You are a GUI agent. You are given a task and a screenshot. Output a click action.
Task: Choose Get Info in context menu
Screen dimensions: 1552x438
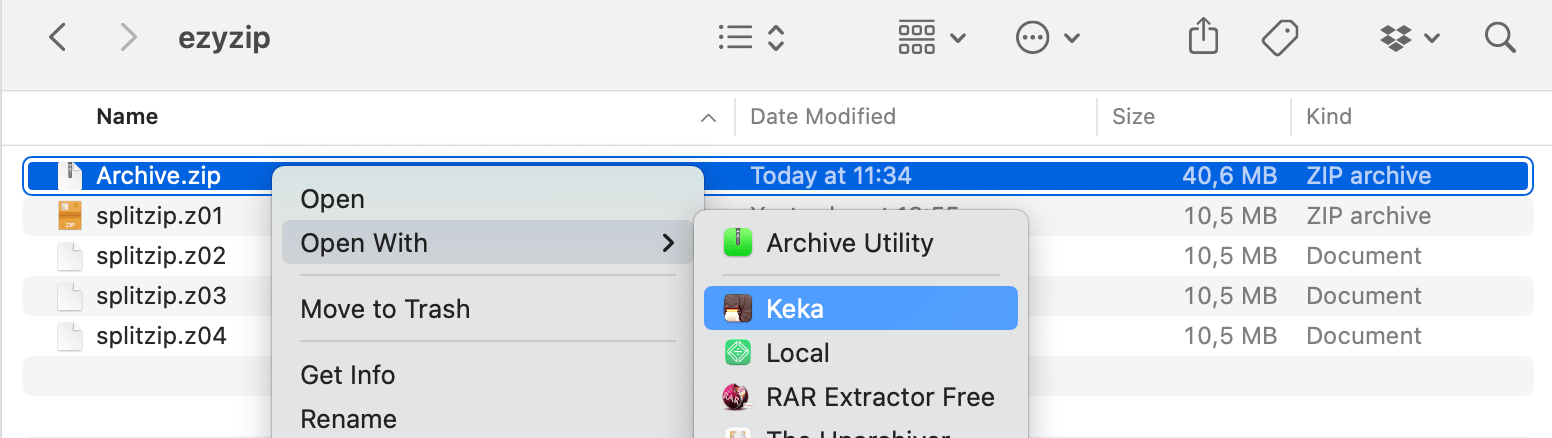[488, 375]
